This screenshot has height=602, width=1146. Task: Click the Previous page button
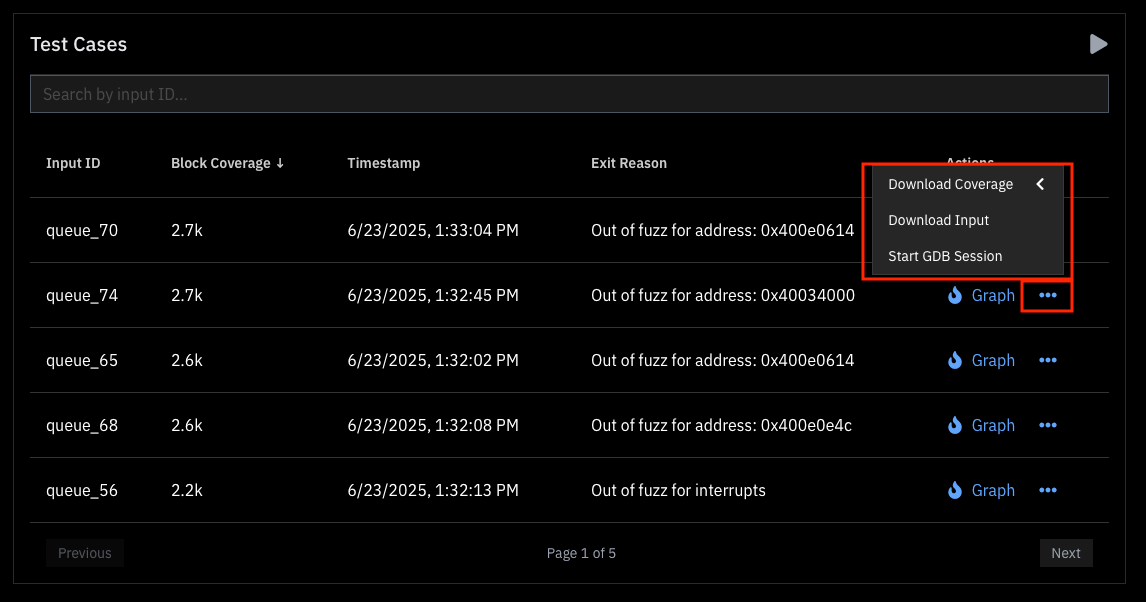click(x=85, y=553)
